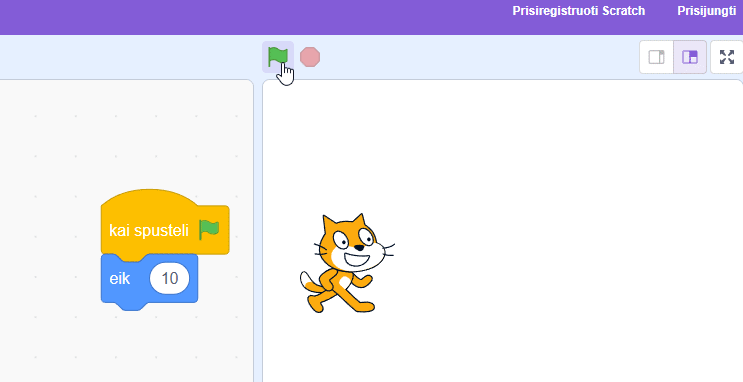Open the Prisijungti sign-in link
743x382 pixels.
707,11
